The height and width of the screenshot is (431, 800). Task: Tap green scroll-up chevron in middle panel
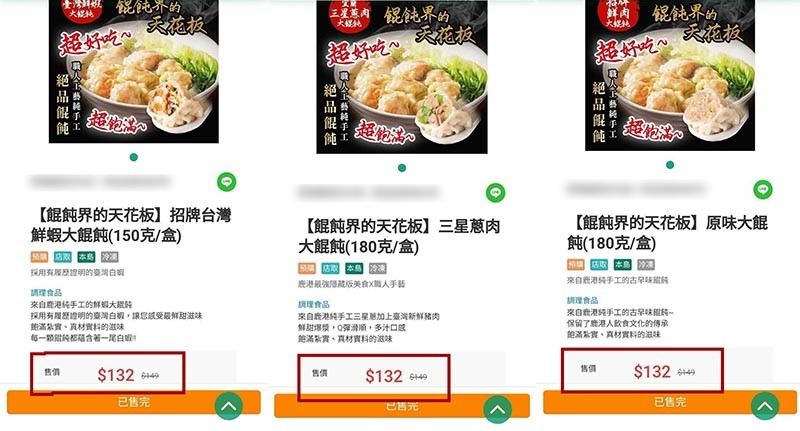click(x=497, y=409)
